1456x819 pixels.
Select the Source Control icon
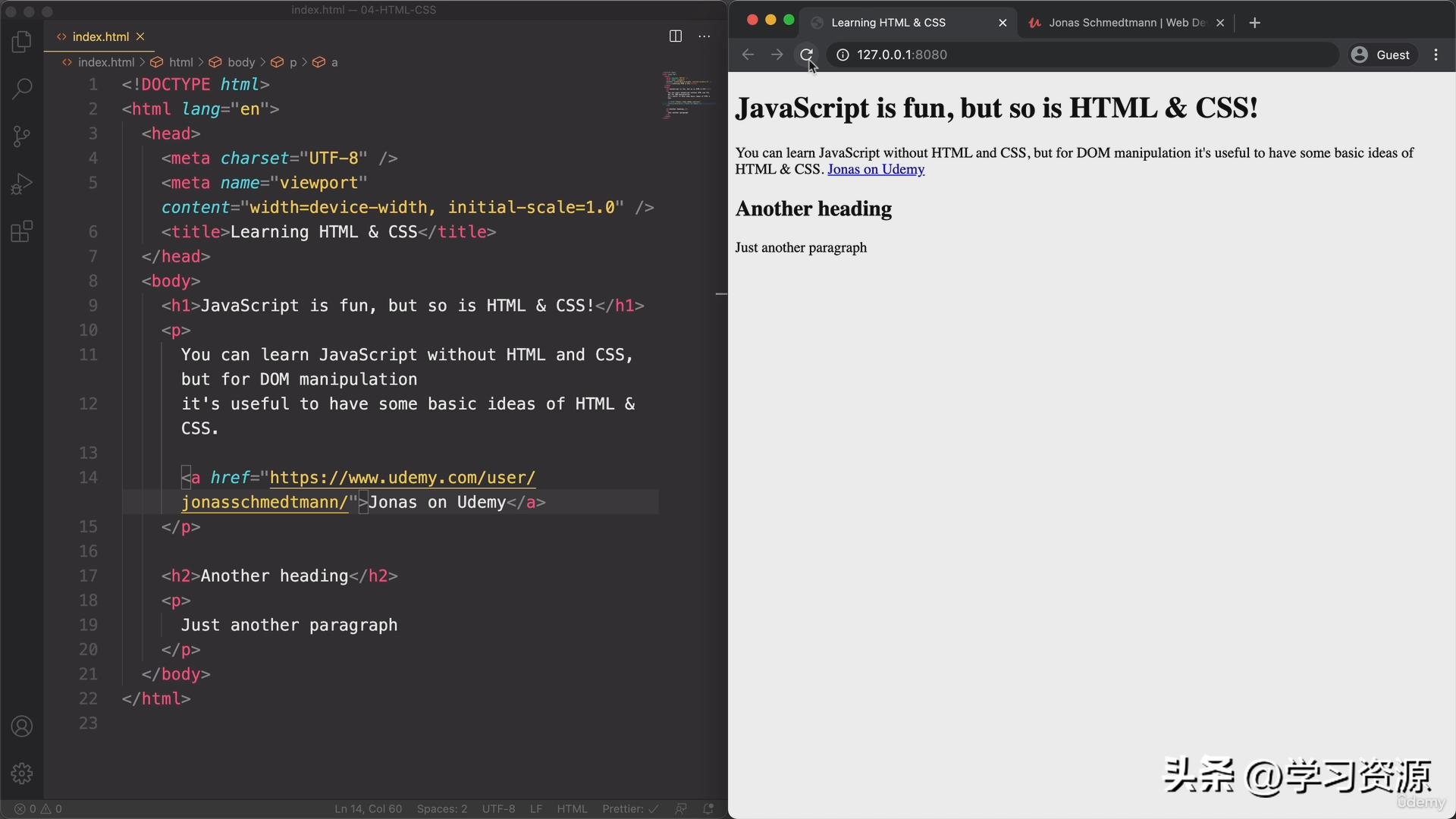22,136
